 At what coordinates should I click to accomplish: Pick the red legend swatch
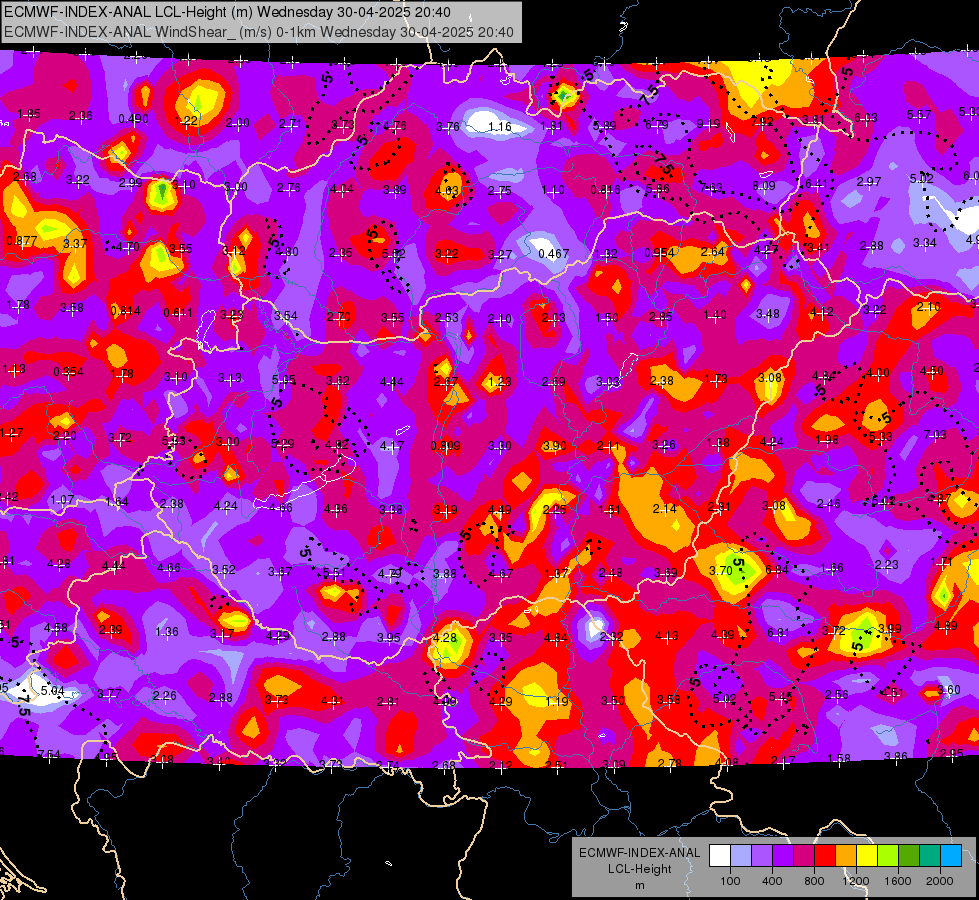click(825, 855)
